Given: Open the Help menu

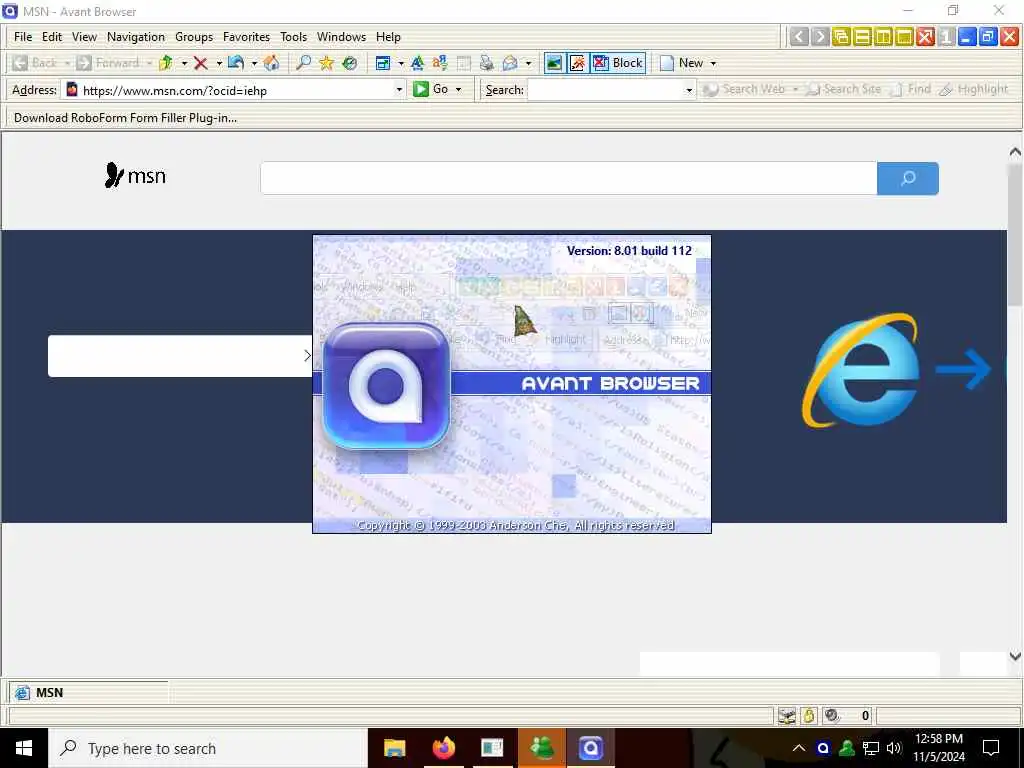Looking at the screenshot, I should 388,37.
